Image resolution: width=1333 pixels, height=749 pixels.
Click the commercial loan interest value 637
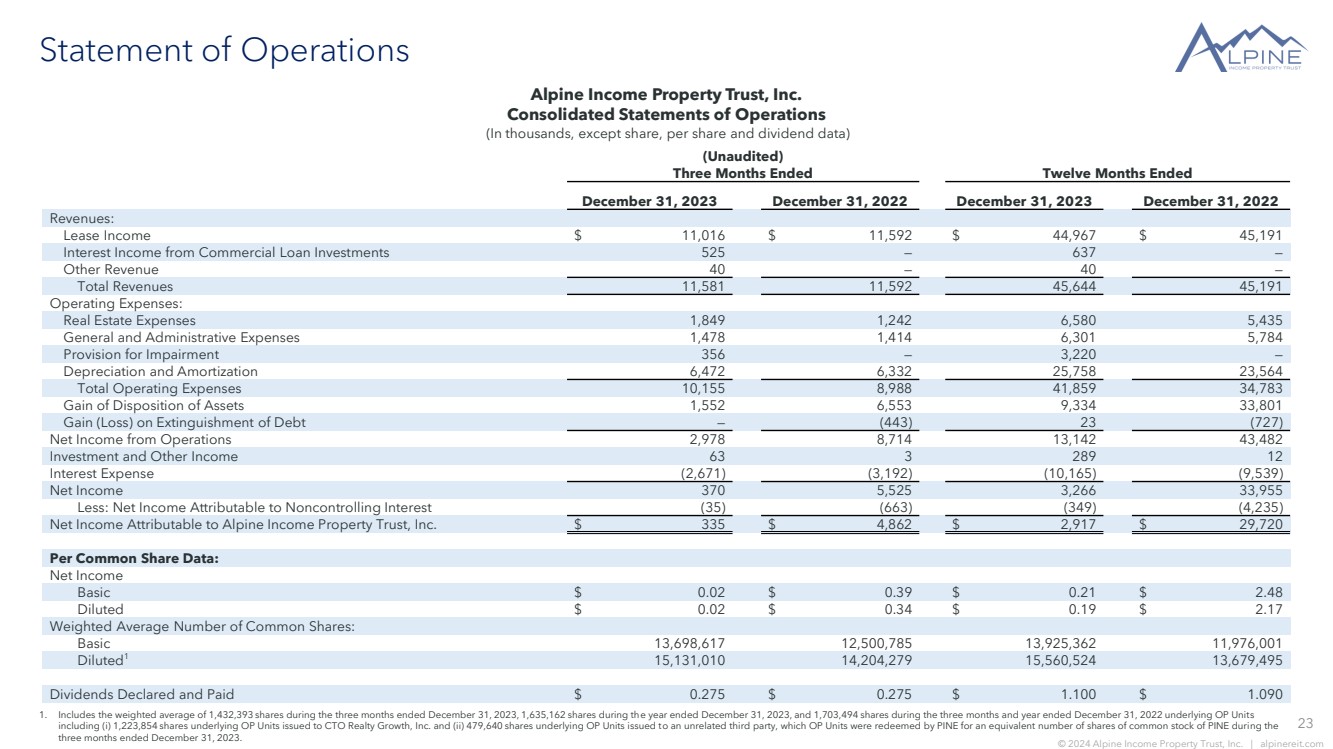click(x=1083, y=252)
